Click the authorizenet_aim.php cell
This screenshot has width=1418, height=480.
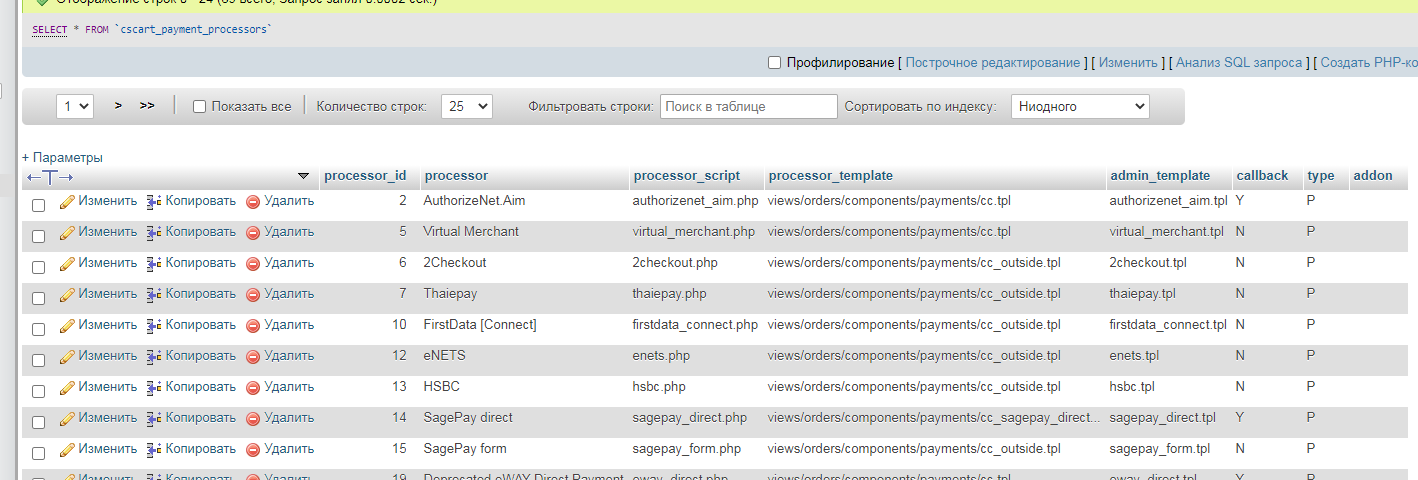[x=696, y=200]
